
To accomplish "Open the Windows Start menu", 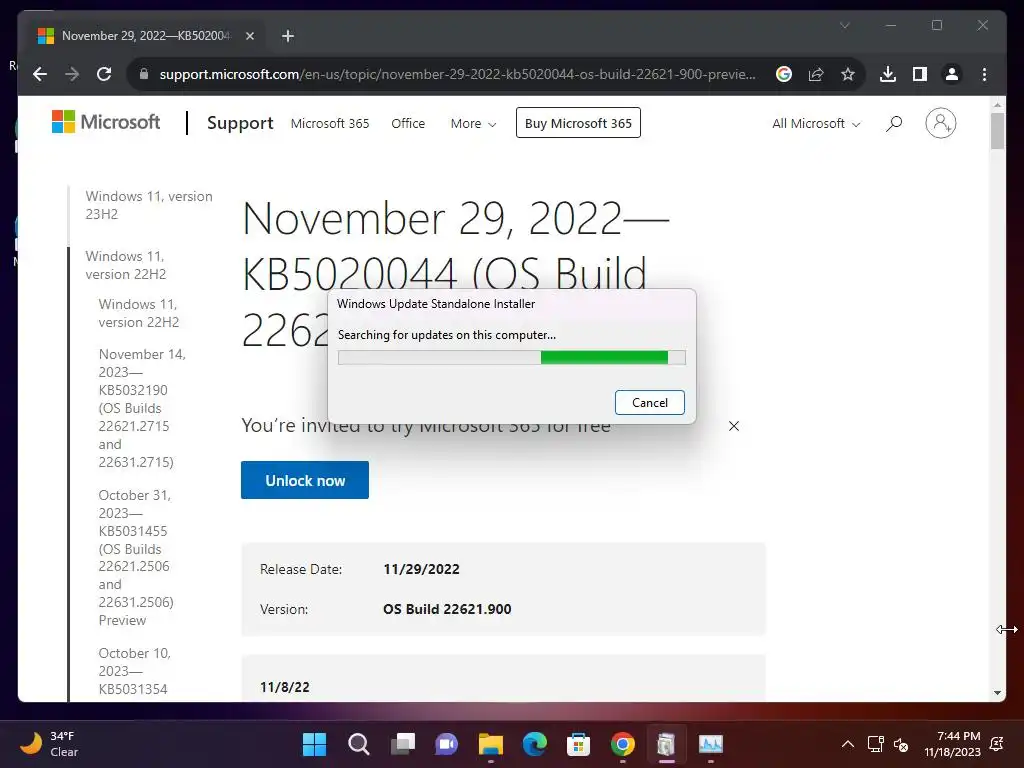I will pos(314,744).
